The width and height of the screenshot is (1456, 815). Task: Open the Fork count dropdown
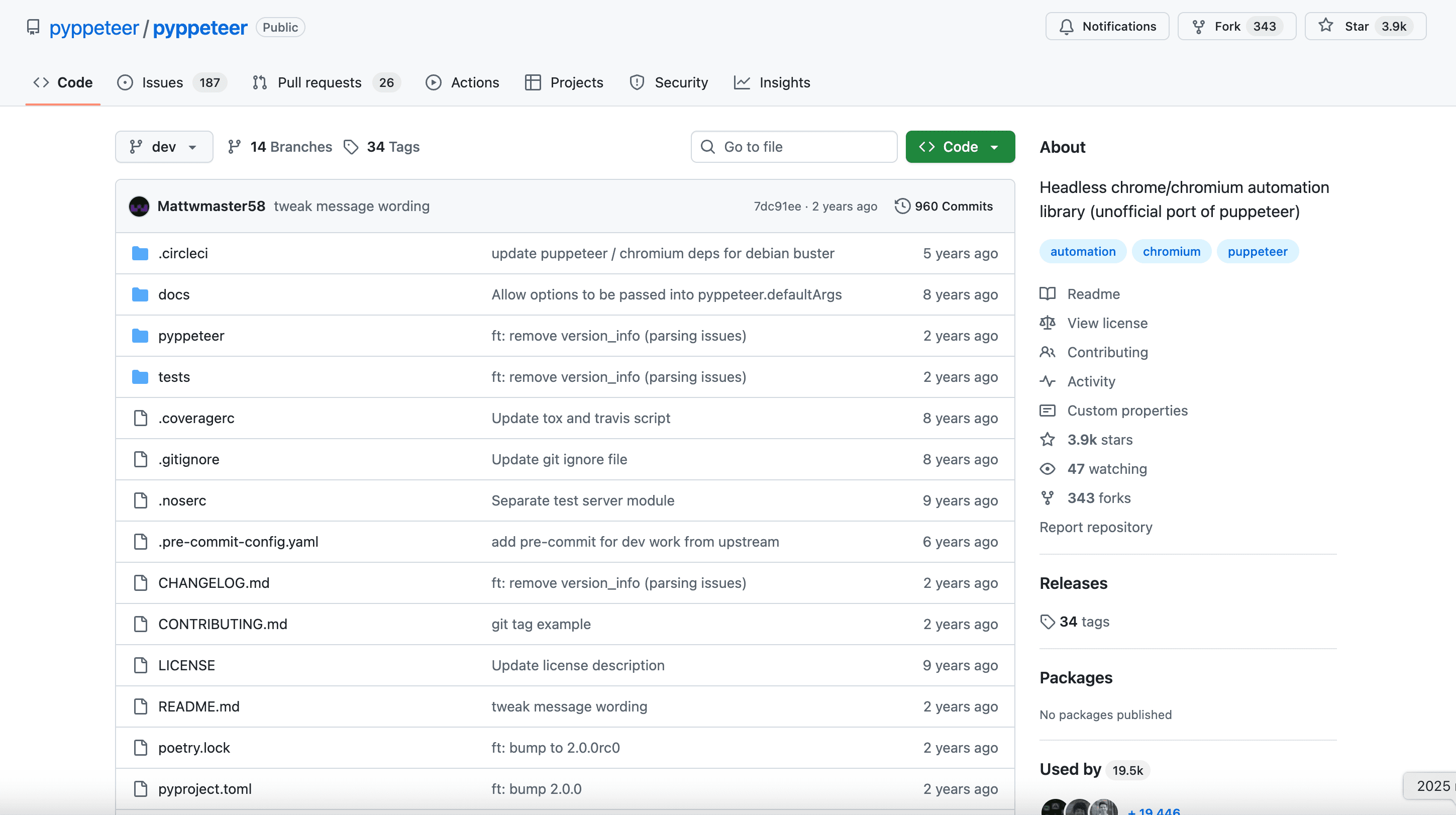click(x=1265, y=26)
